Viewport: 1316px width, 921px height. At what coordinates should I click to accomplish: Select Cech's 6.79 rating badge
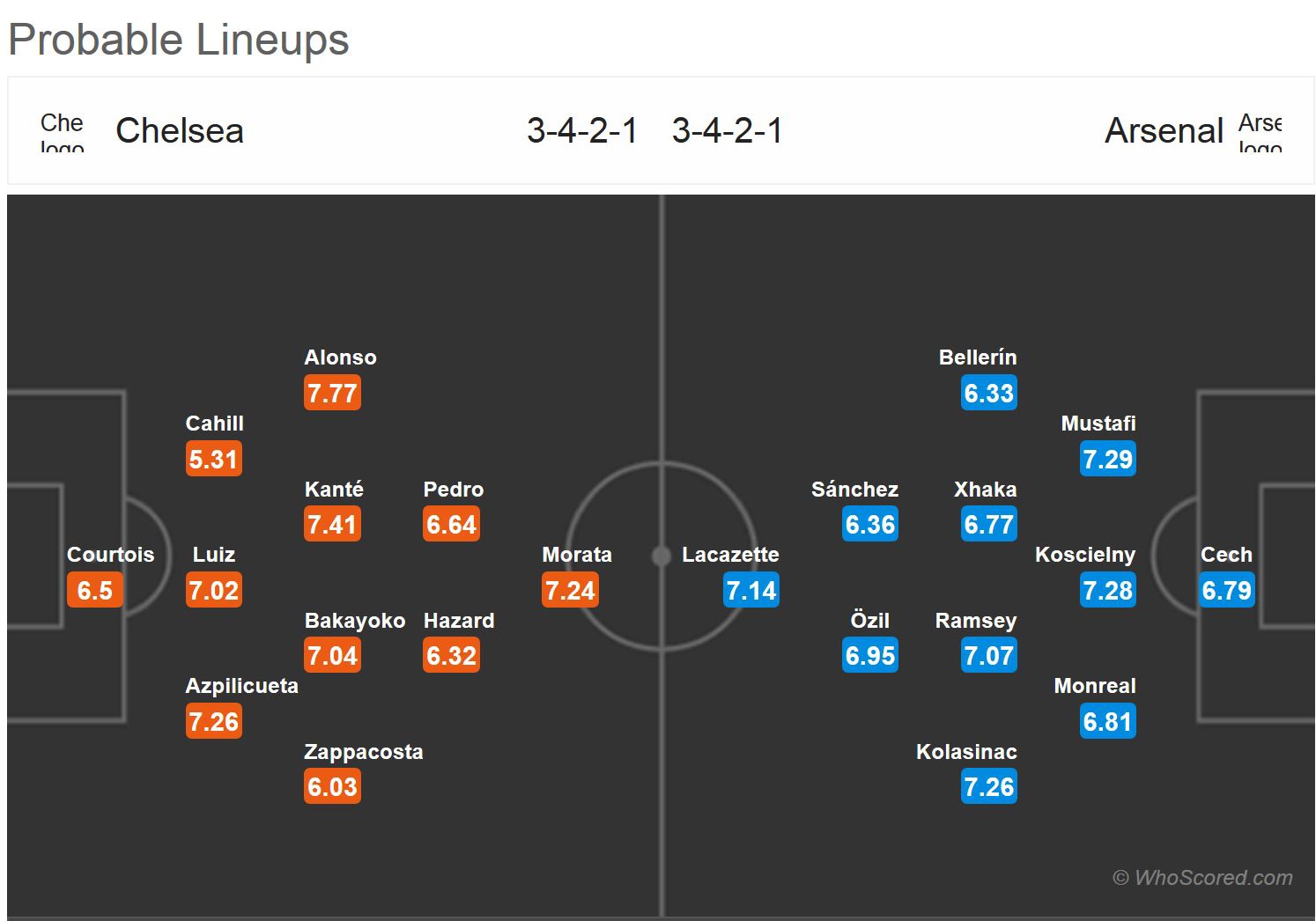click(x=1226, y=590)
